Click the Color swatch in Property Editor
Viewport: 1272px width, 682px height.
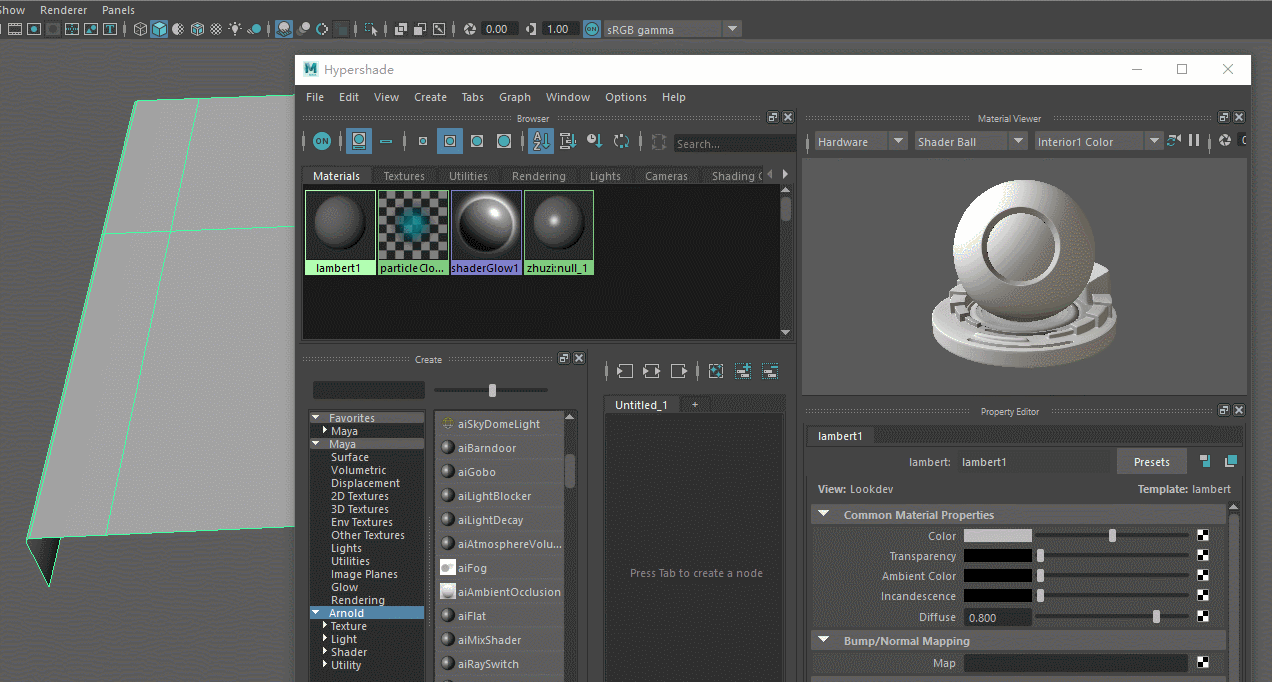[997, 536]
